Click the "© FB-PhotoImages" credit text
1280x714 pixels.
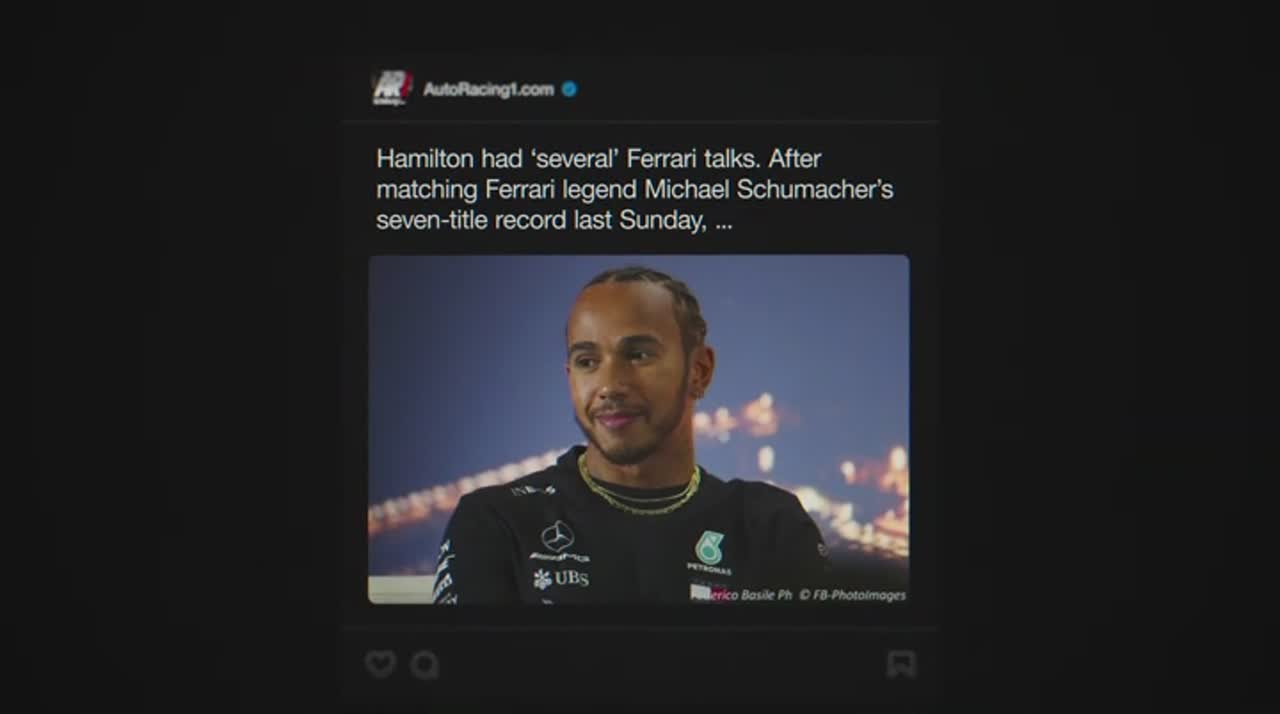coord(852,595)
